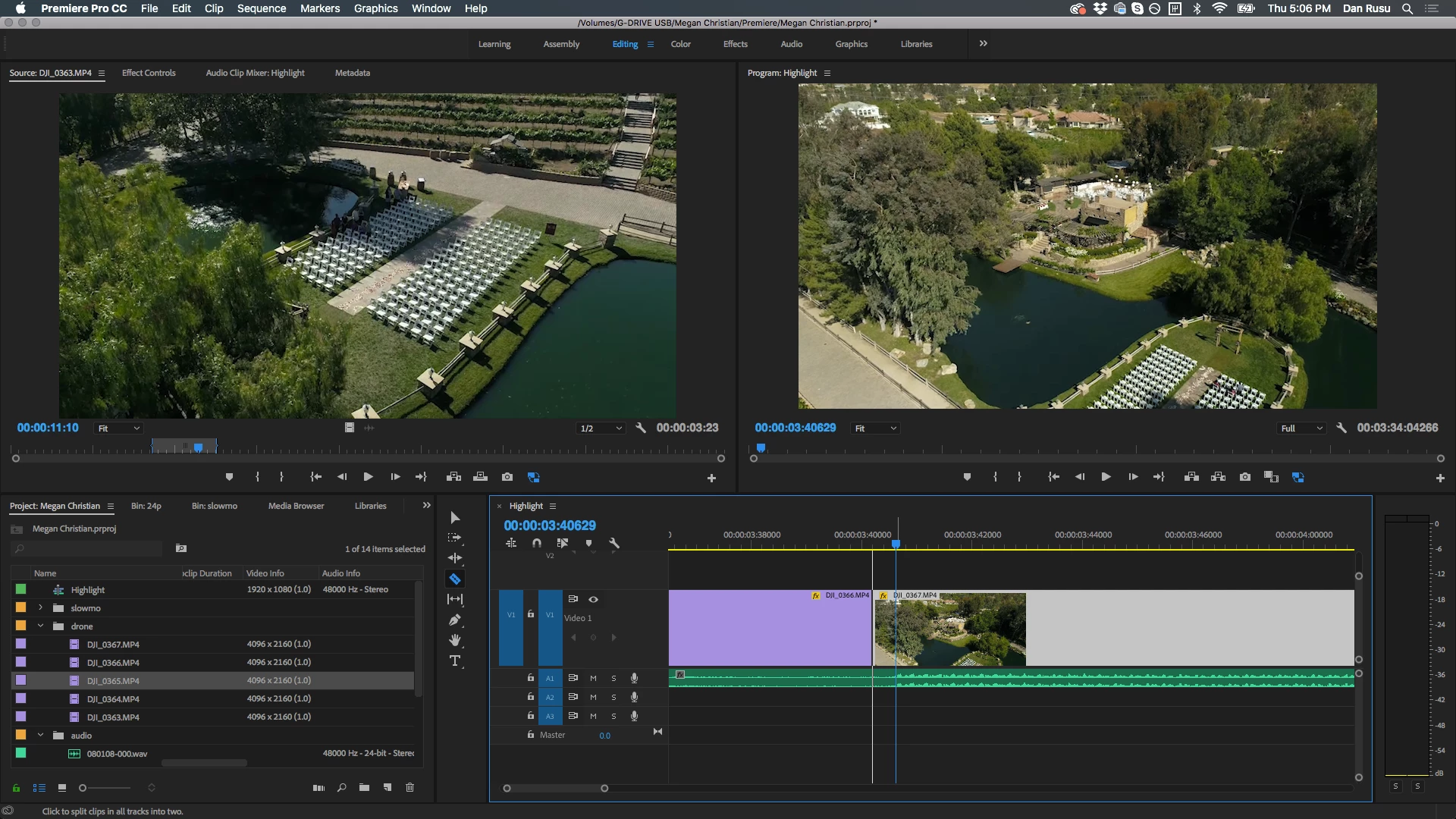This screenshot has width=1456, height=819.
Task: Toggle lock on track A2
Action: tap(531, 697)
